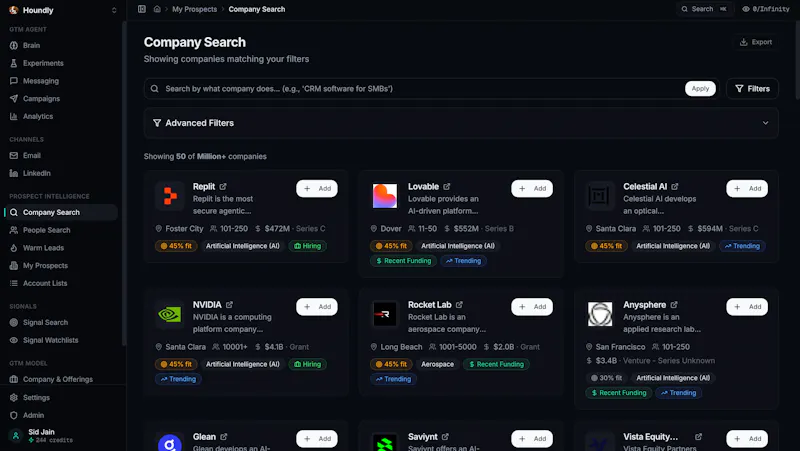
Task: Click the My Prospects sidebar icon
Action: pyautogui.click(x=14, y=266)
